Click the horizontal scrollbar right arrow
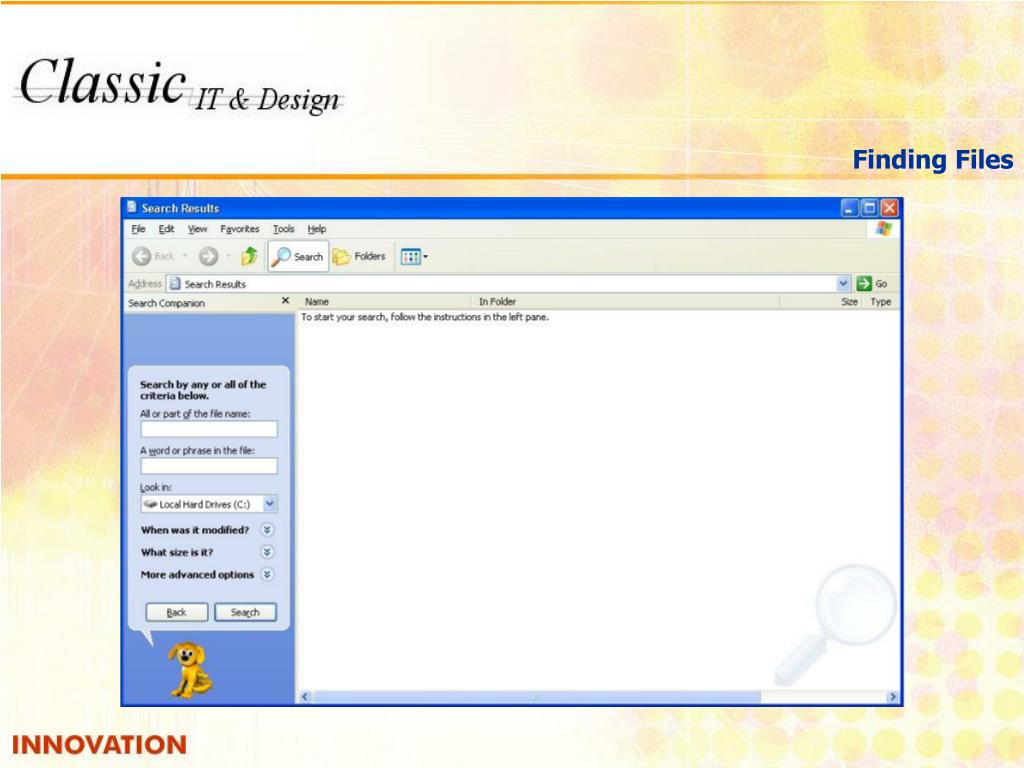The width and height of the screenshot is (1024, 768). click(x=893, y=697)
